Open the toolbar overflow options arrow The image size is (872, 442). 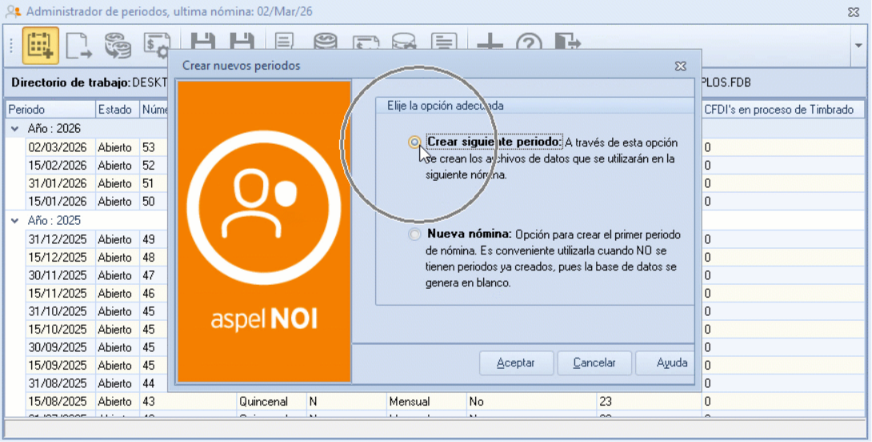859,46
